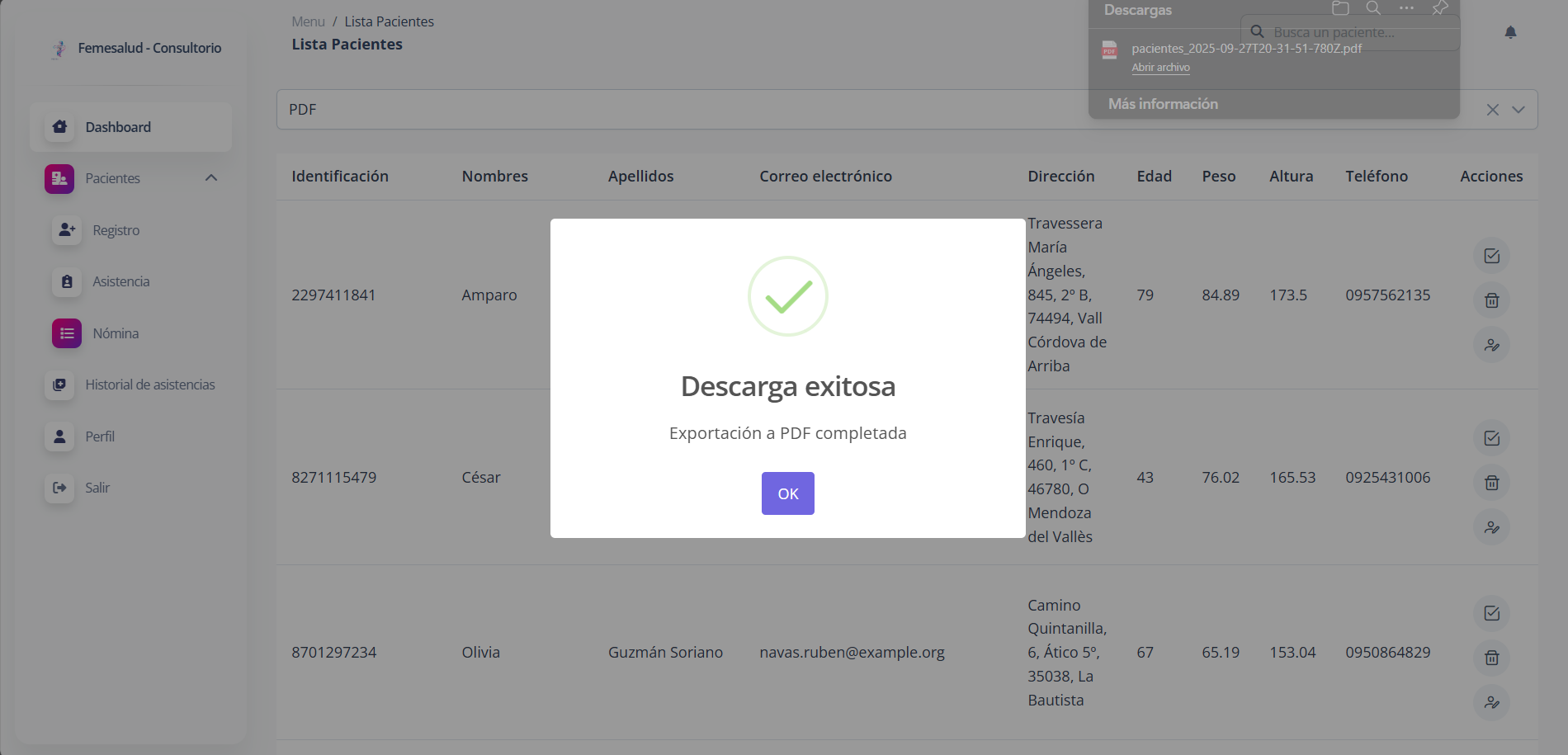Click Salir to log out
Screen dimensions: 1568x755
[97, 488]
